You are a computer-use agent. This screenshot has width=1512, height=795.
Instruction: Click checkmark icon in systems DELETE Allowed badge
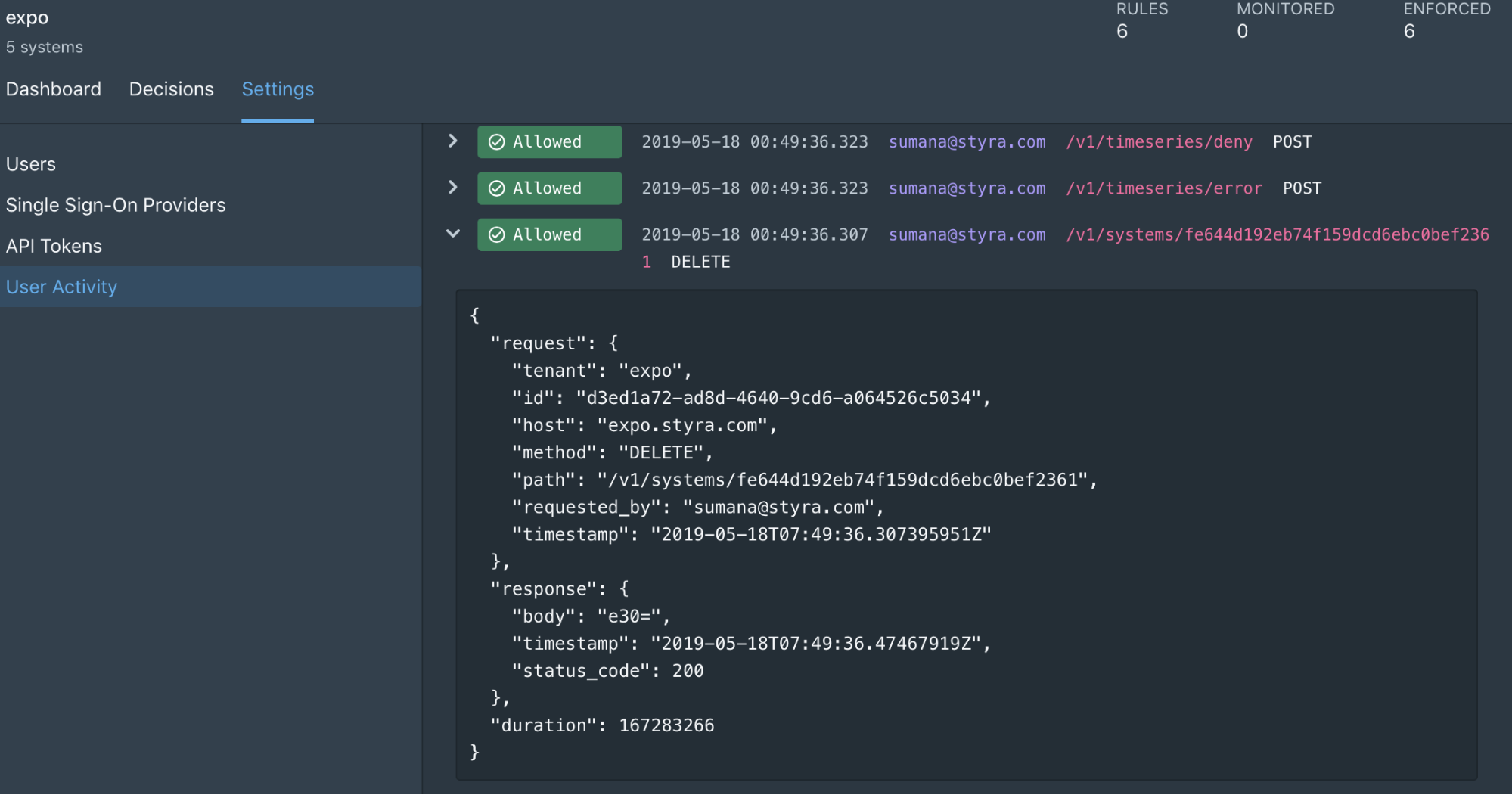tap(497, 235)
